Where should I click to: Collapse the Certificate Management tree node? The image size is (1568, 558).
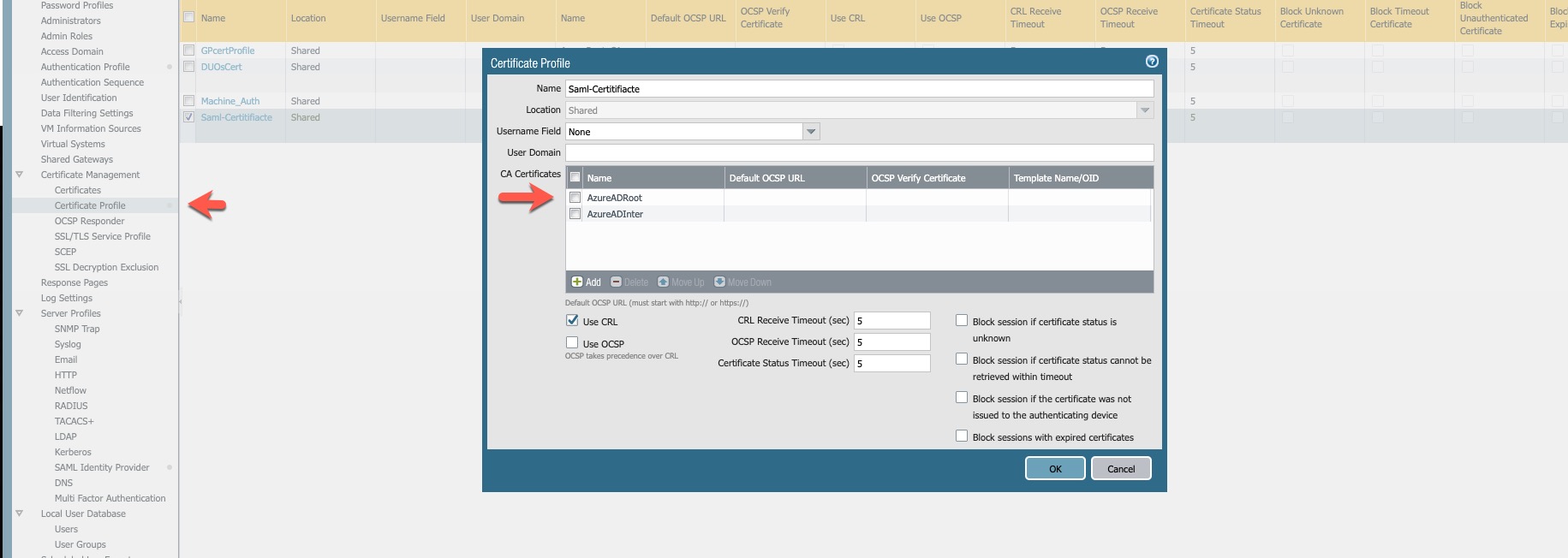(19, 175)
